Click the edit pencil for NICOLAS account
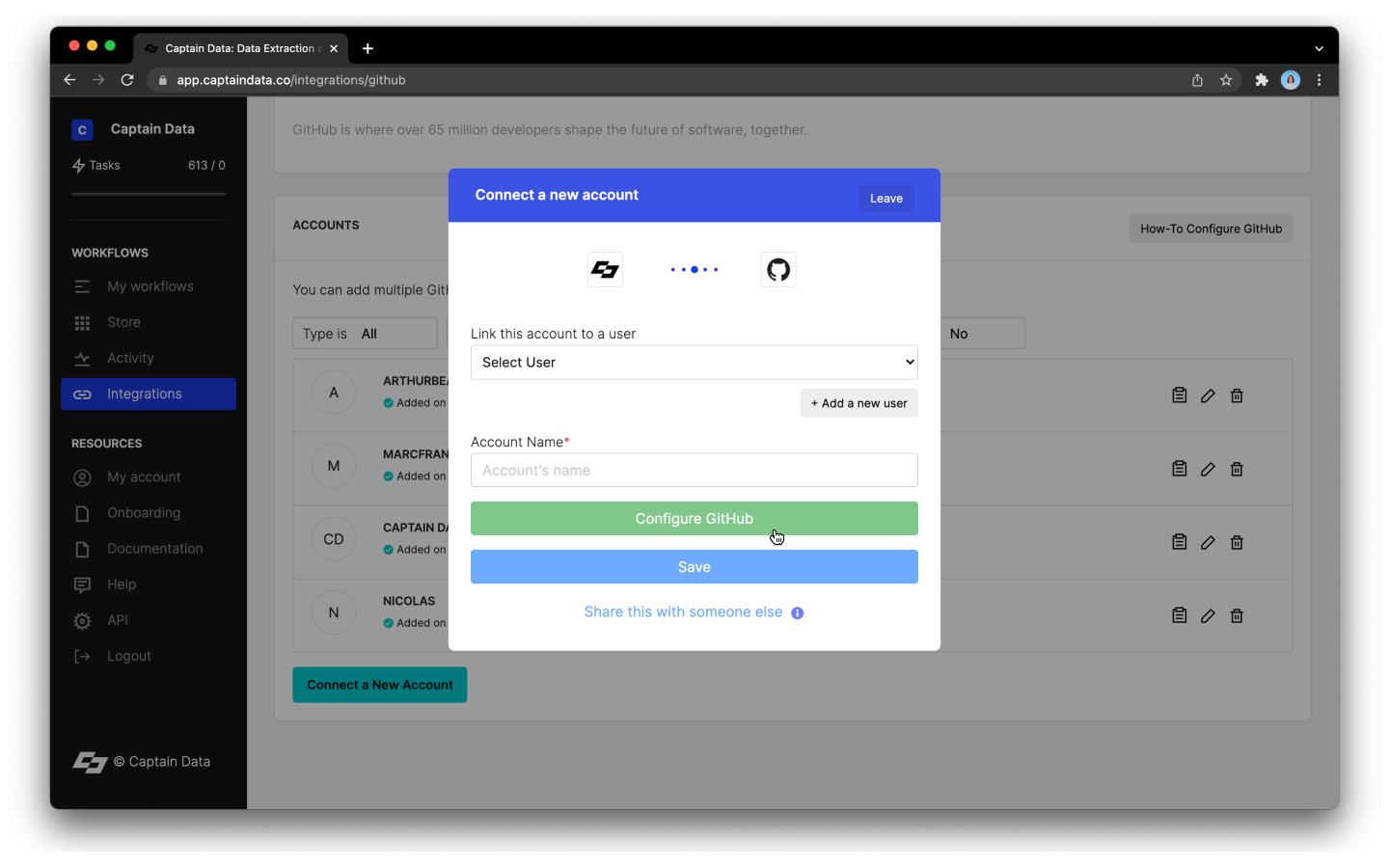Viewport: 1389px width, 868px height. click(x=1208, y=615)
